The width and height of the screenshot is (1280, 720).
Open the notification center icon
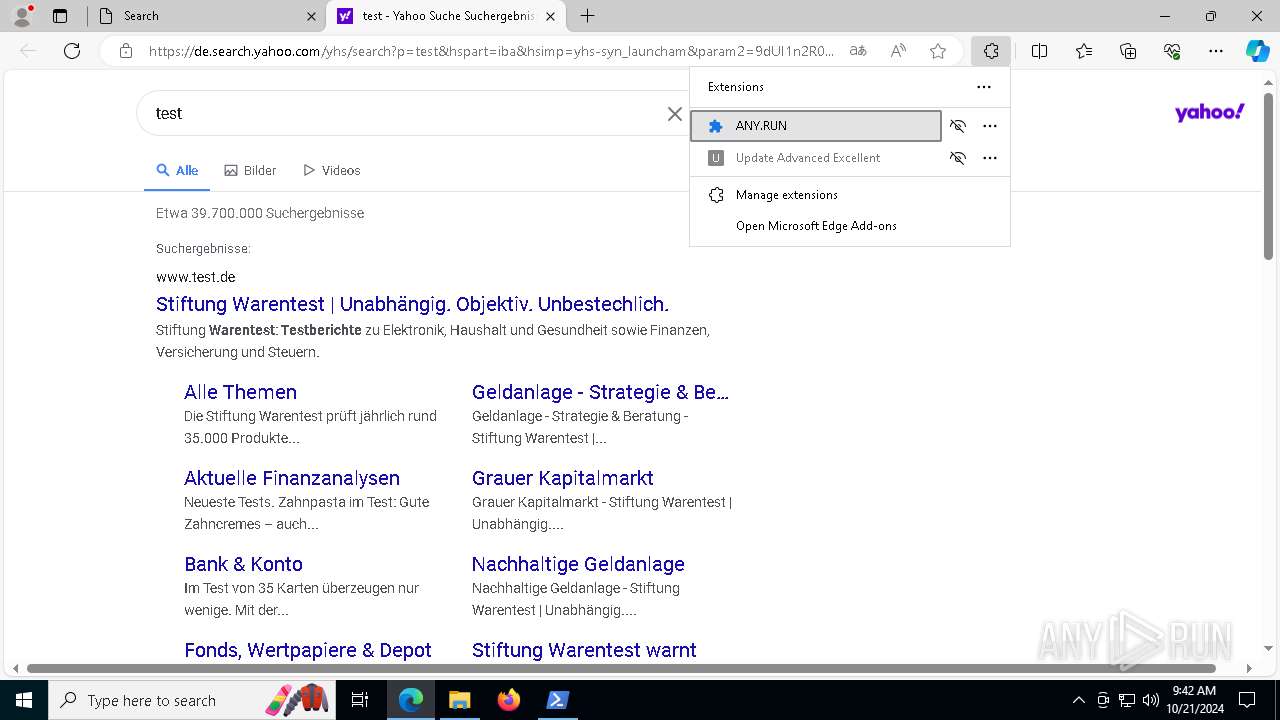coord(1248,700)
